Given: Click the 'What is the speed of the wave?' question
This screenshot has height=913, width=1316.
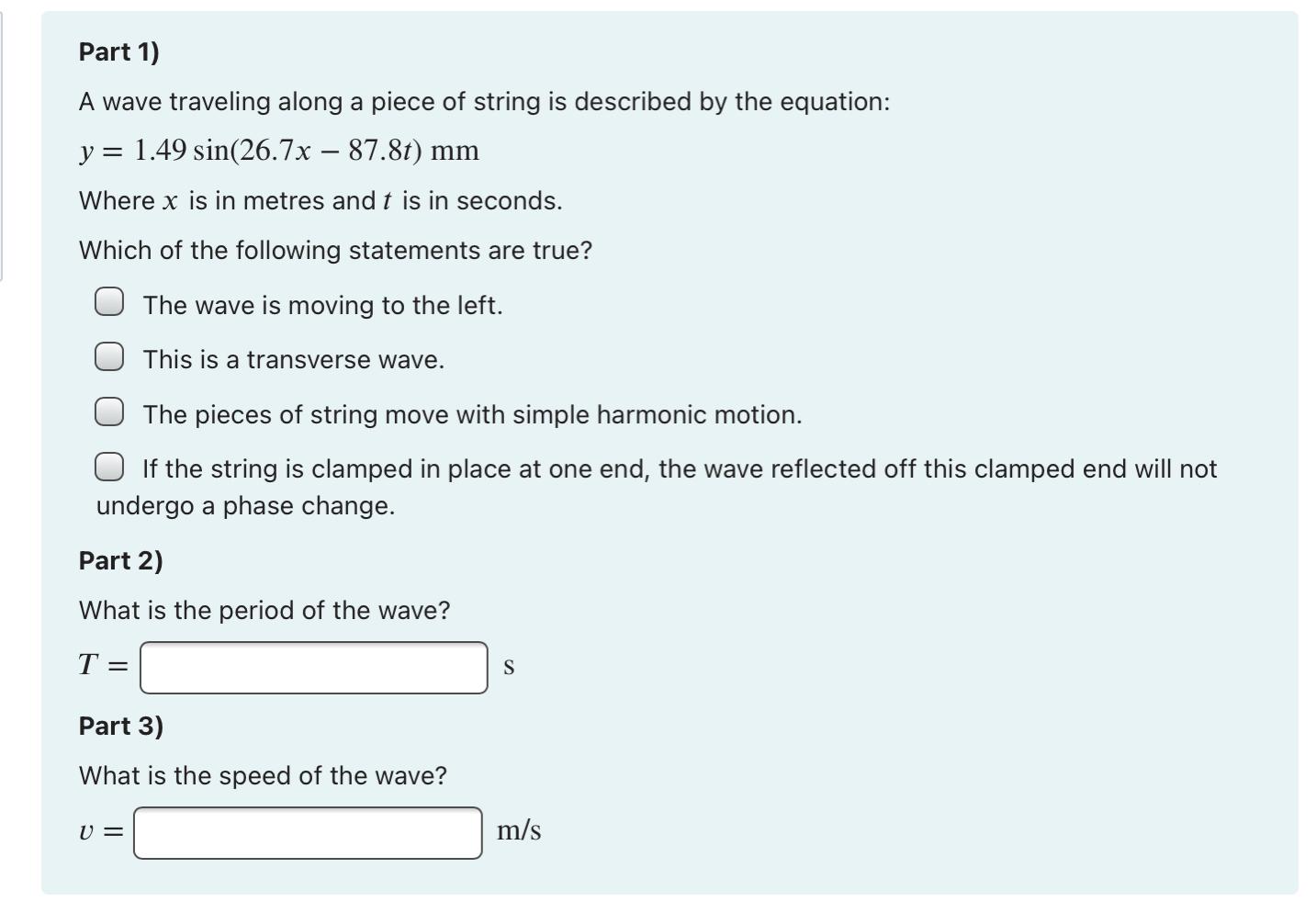Looking at the screenshot, I should click(263, 774).
